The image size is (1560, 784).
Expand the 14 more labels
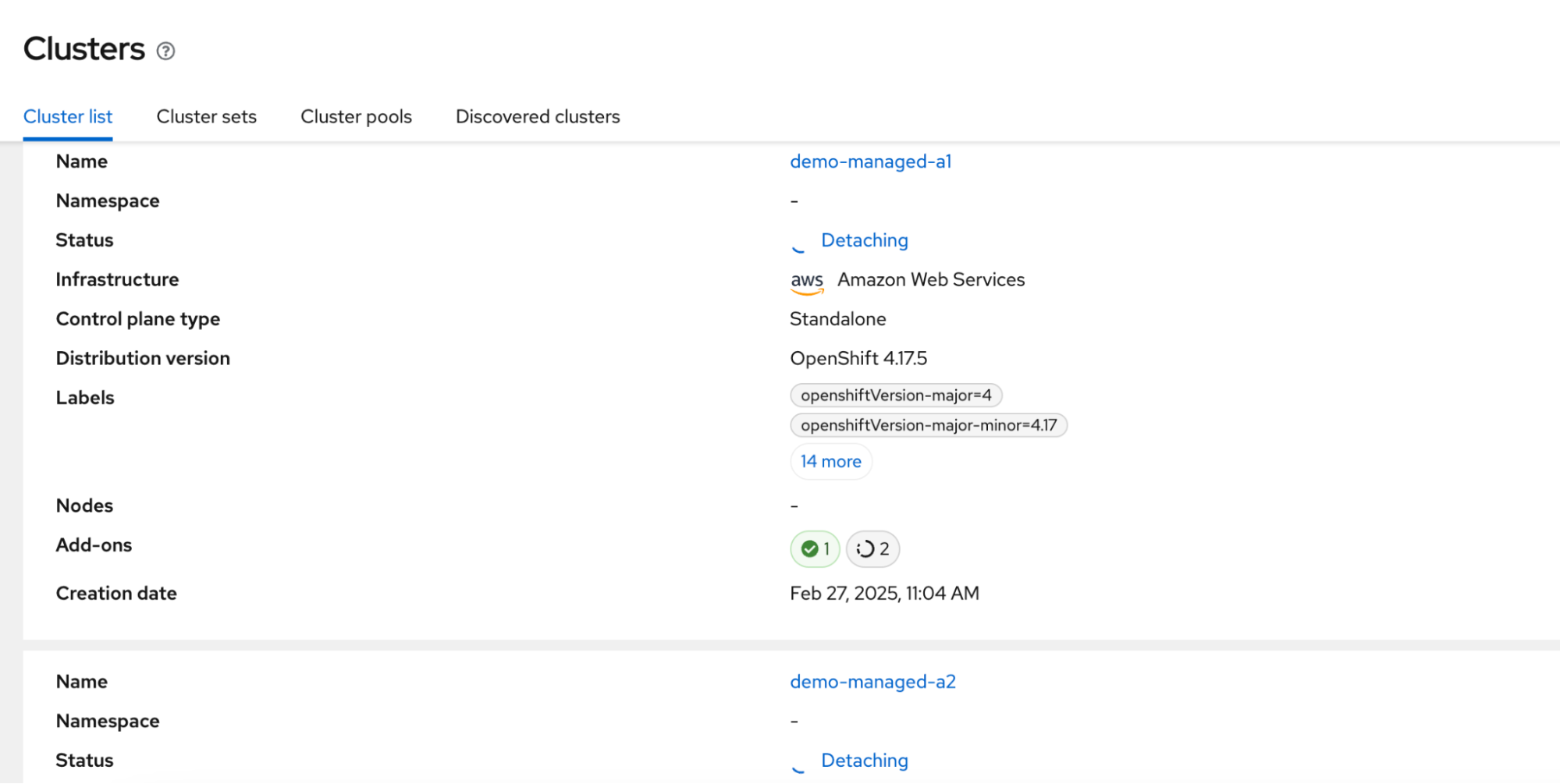(x=830, y=462)
